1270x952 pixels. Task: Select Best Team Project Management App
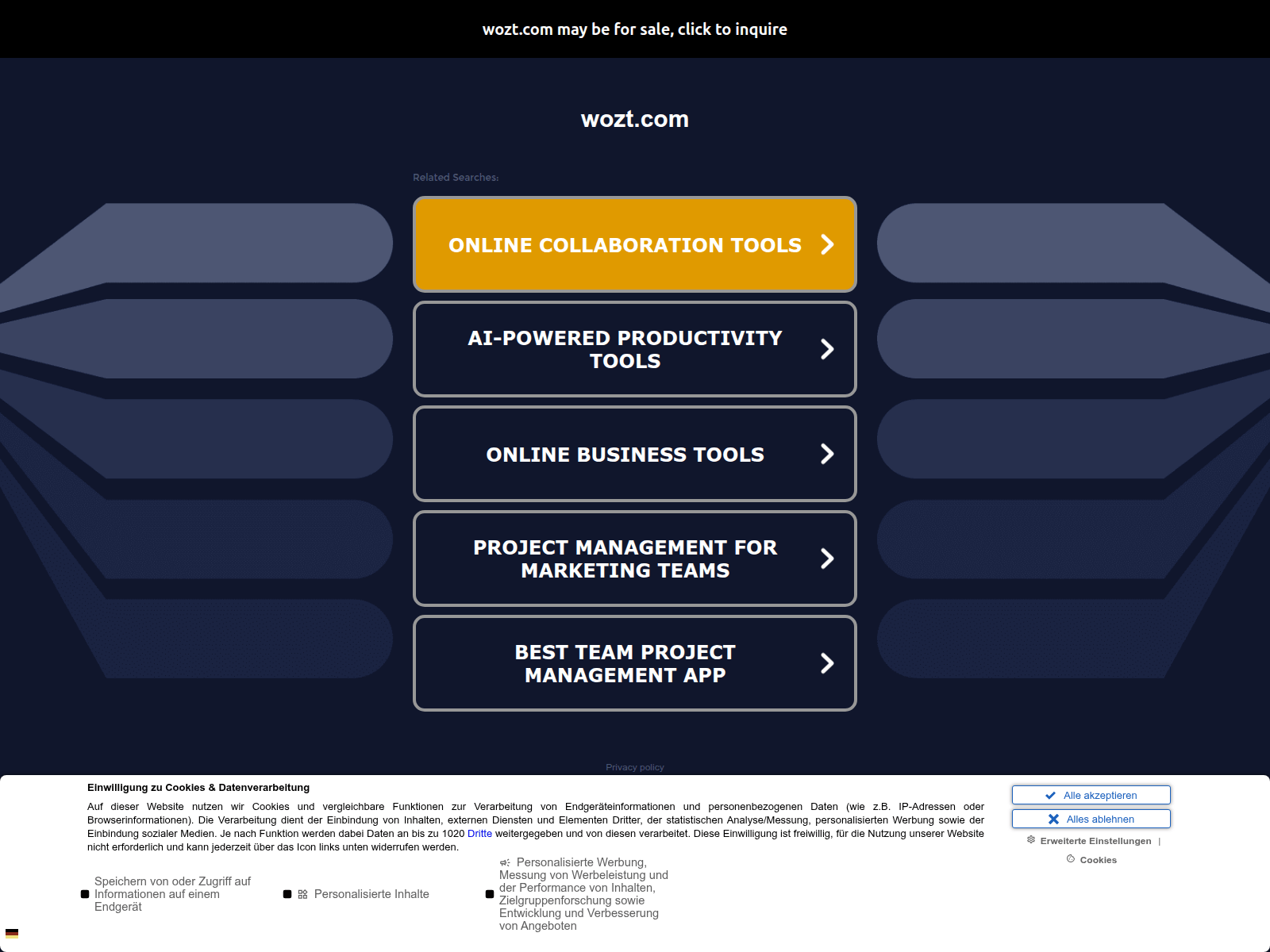[635, 663]
